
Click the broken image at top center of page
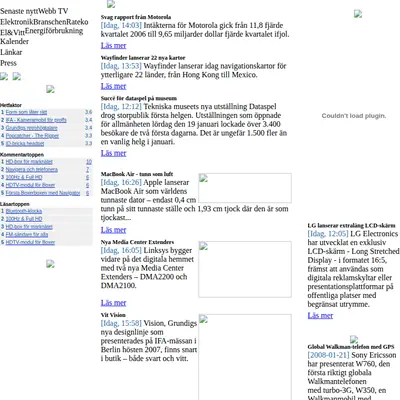[x=111, y=4]
